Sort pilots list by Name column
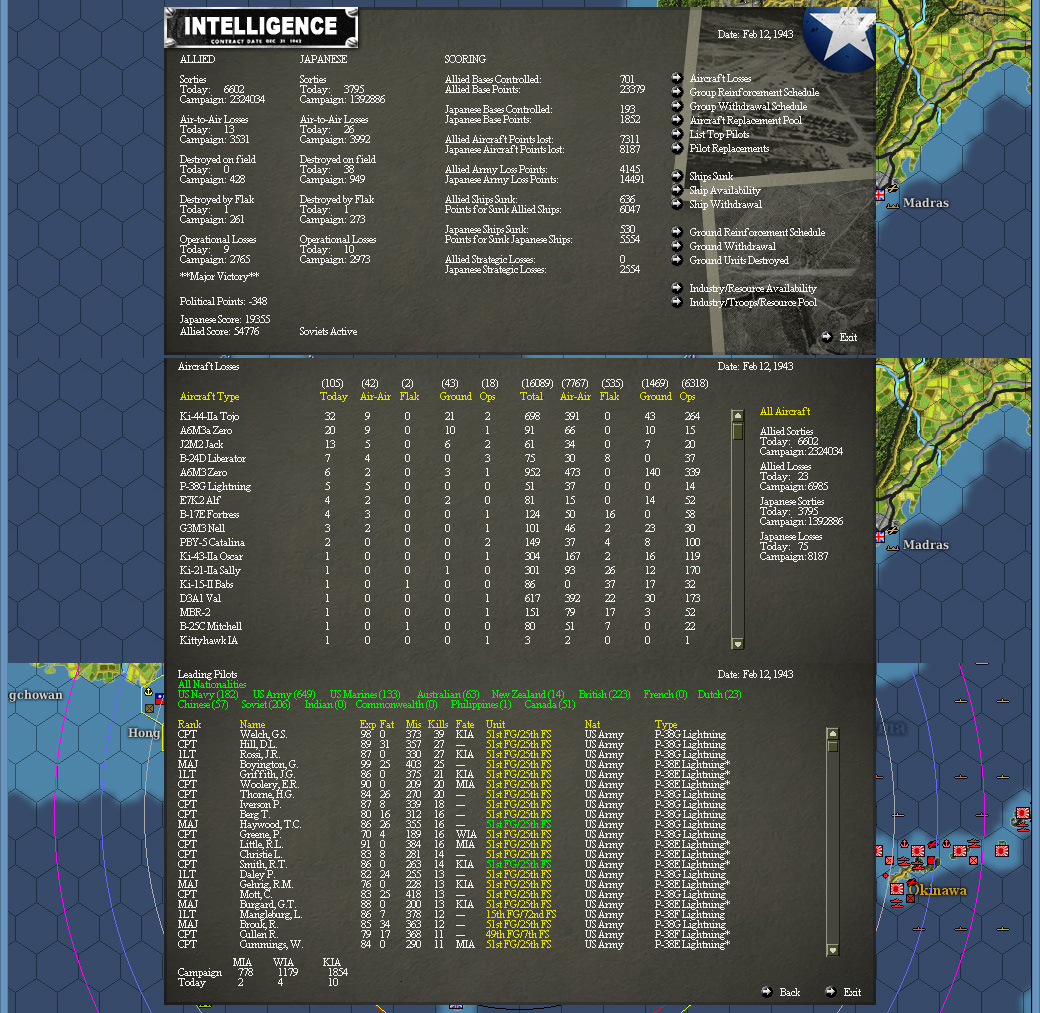1040x1013 pixels. coord(252,724)
